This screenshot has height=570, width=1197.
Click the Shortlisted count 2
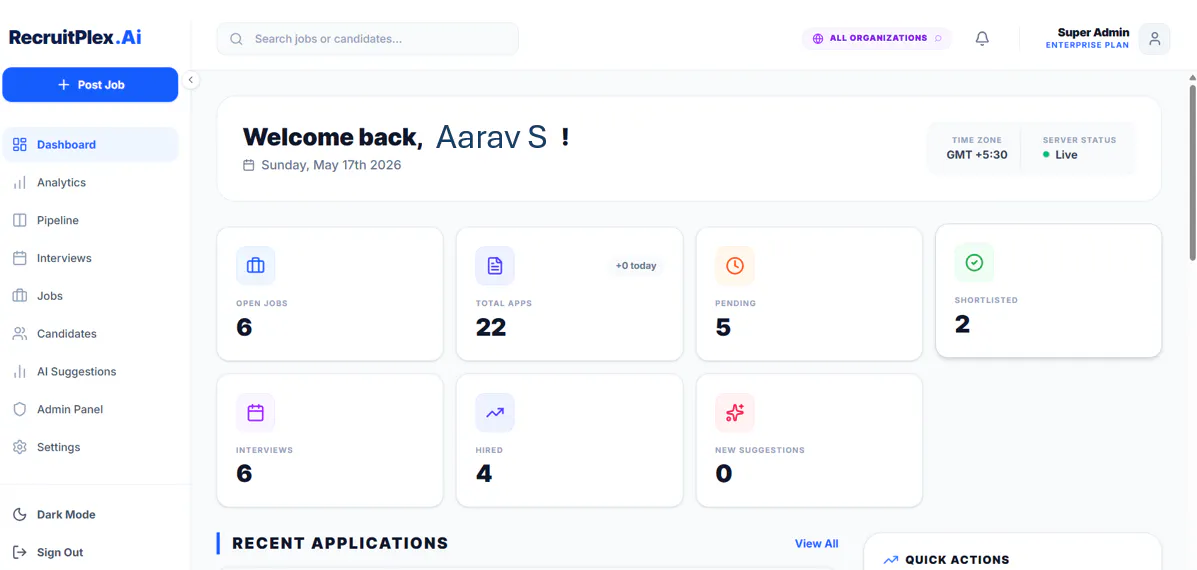coord(963,324)
